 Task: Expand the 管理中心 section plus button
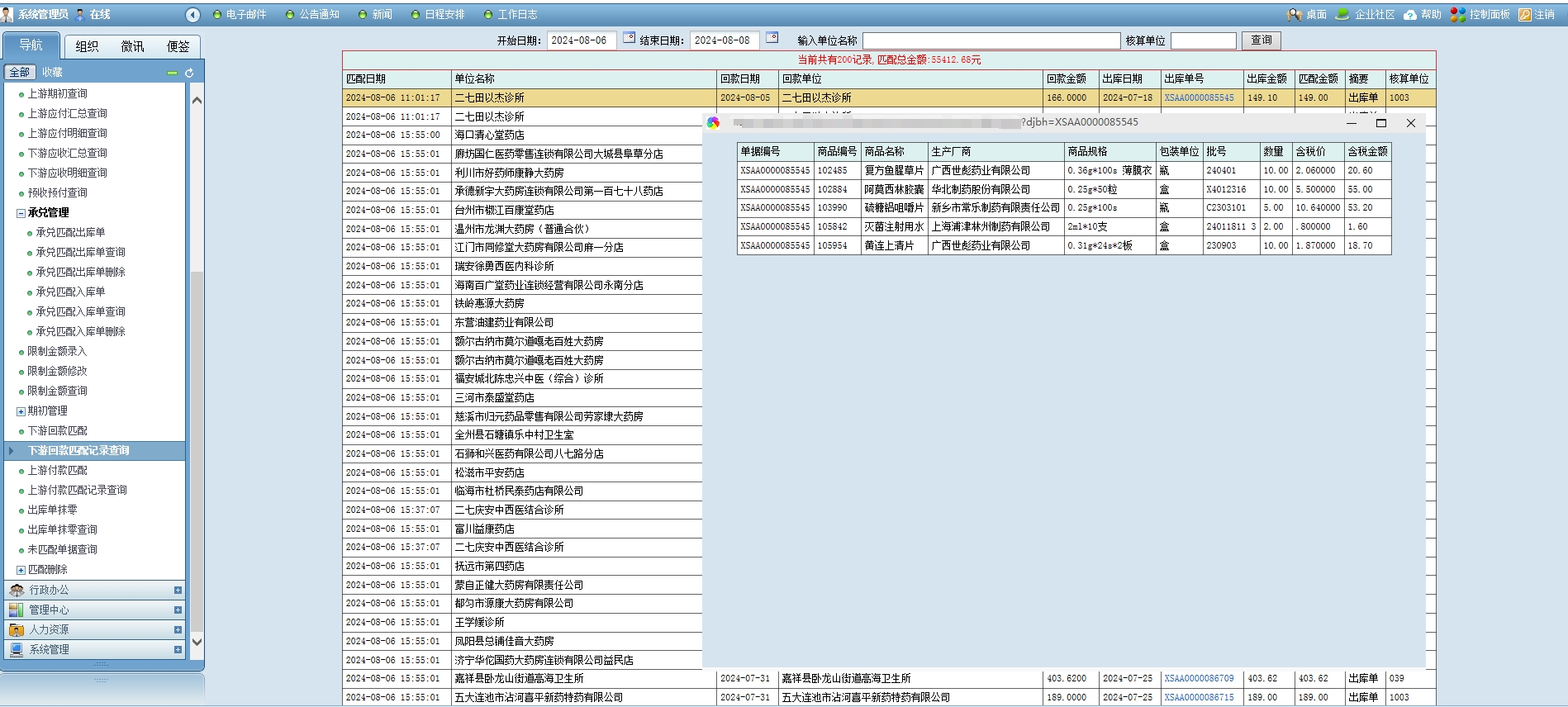coord(178,610)
